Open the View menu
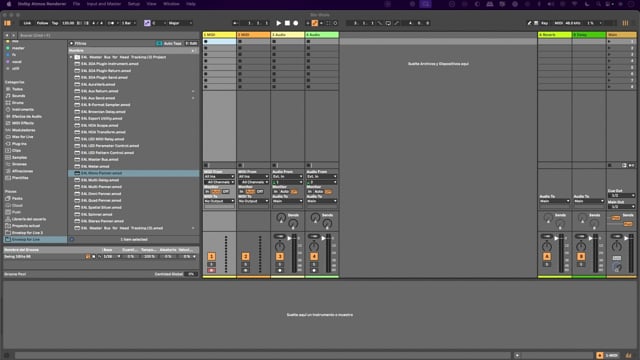The width and height of the screenshot is (640, 360). pos(151,4)
